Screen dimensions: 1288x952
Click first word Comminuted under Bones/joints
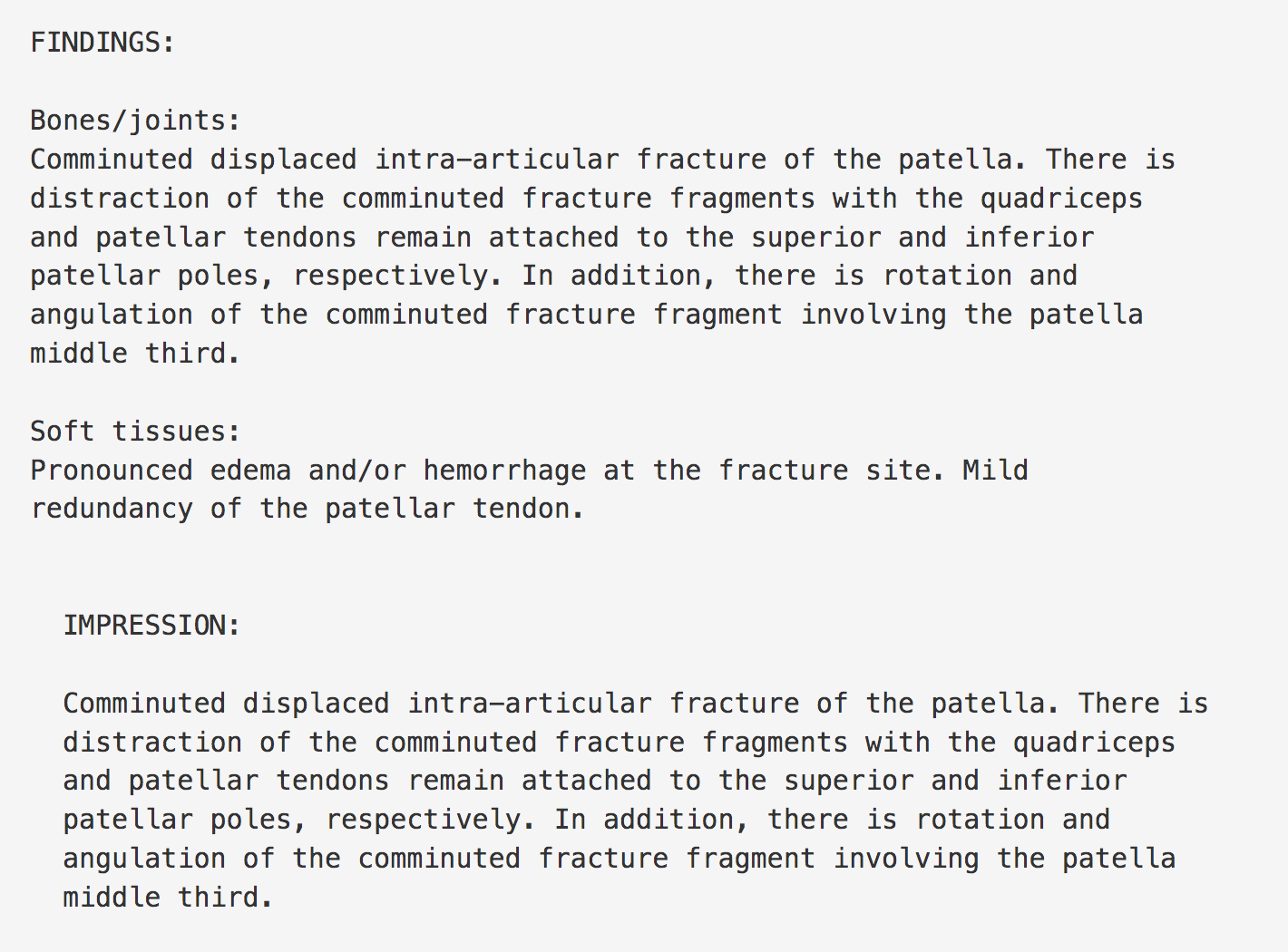111,160
